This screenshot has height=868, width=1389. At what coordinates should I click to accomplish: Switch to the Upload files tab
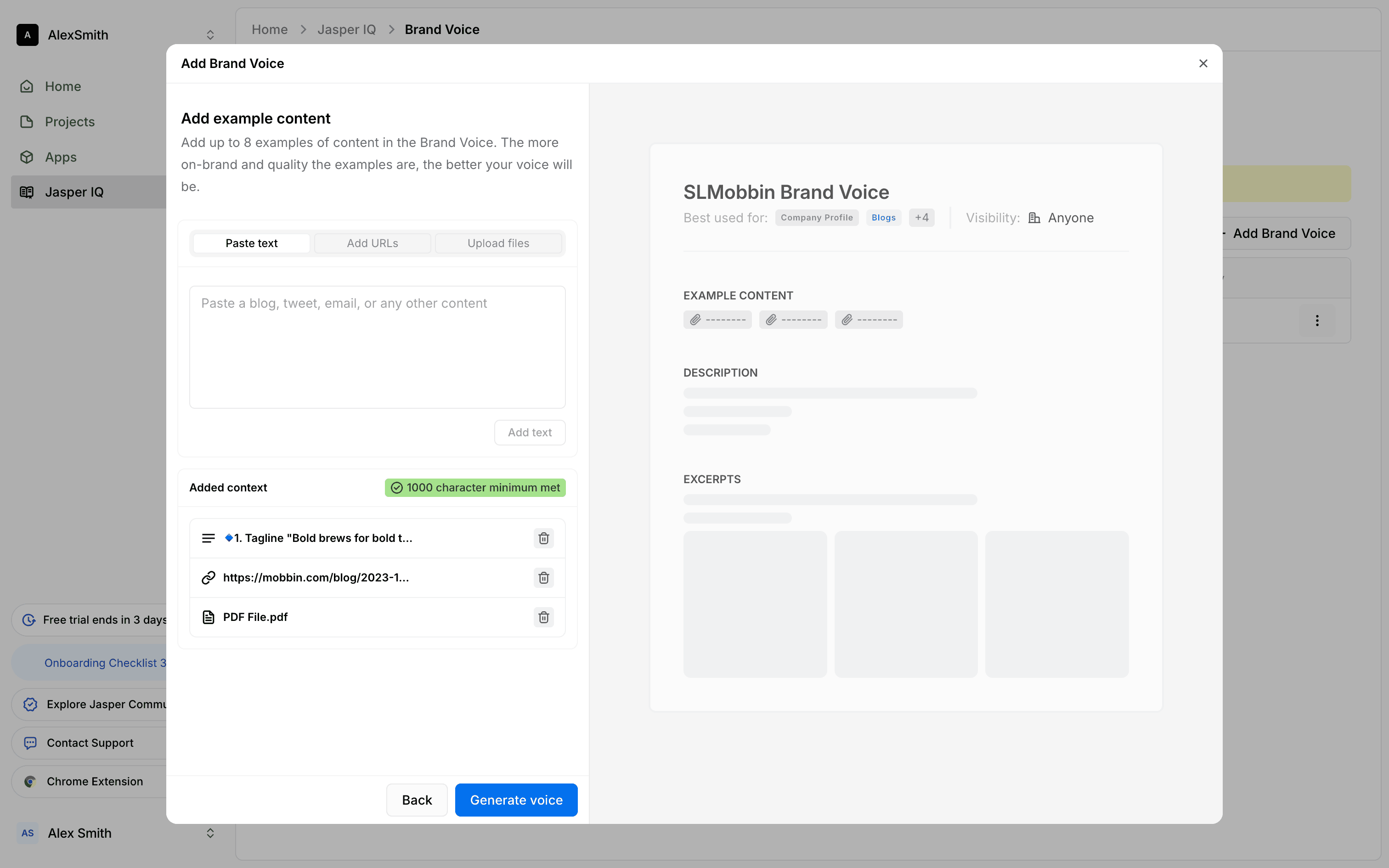(497, 243)
